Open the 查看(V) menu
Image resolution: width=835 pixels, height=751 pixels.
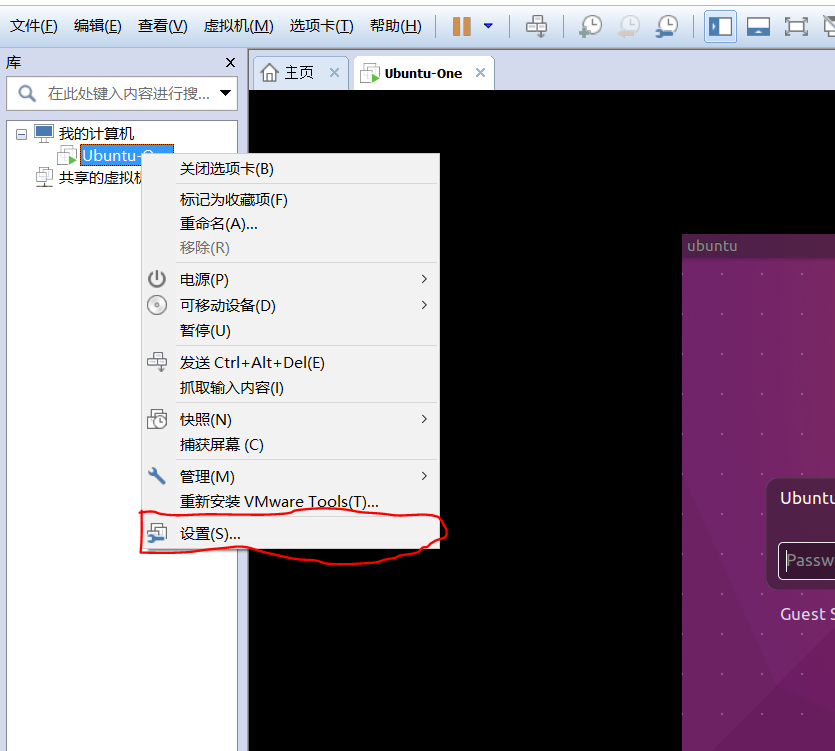162,26
